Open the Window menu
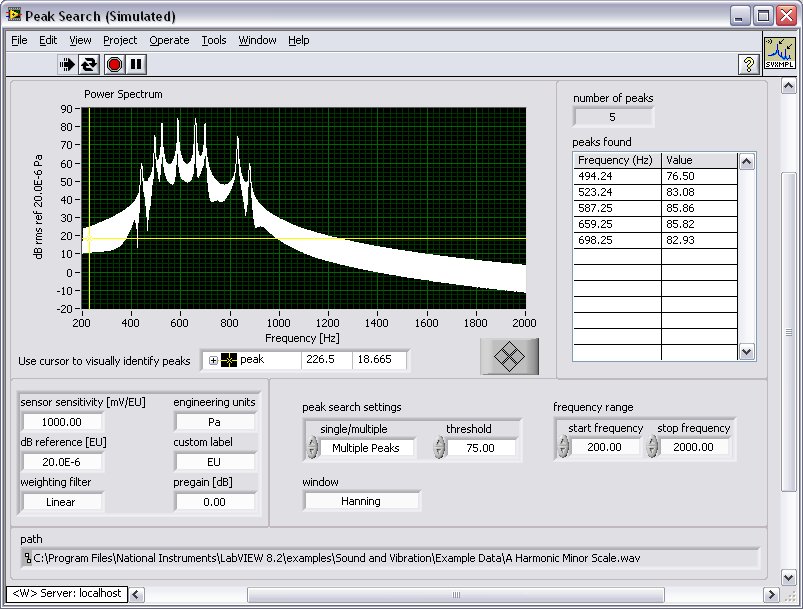Viewport: 803px width, 610px height. 257,40
